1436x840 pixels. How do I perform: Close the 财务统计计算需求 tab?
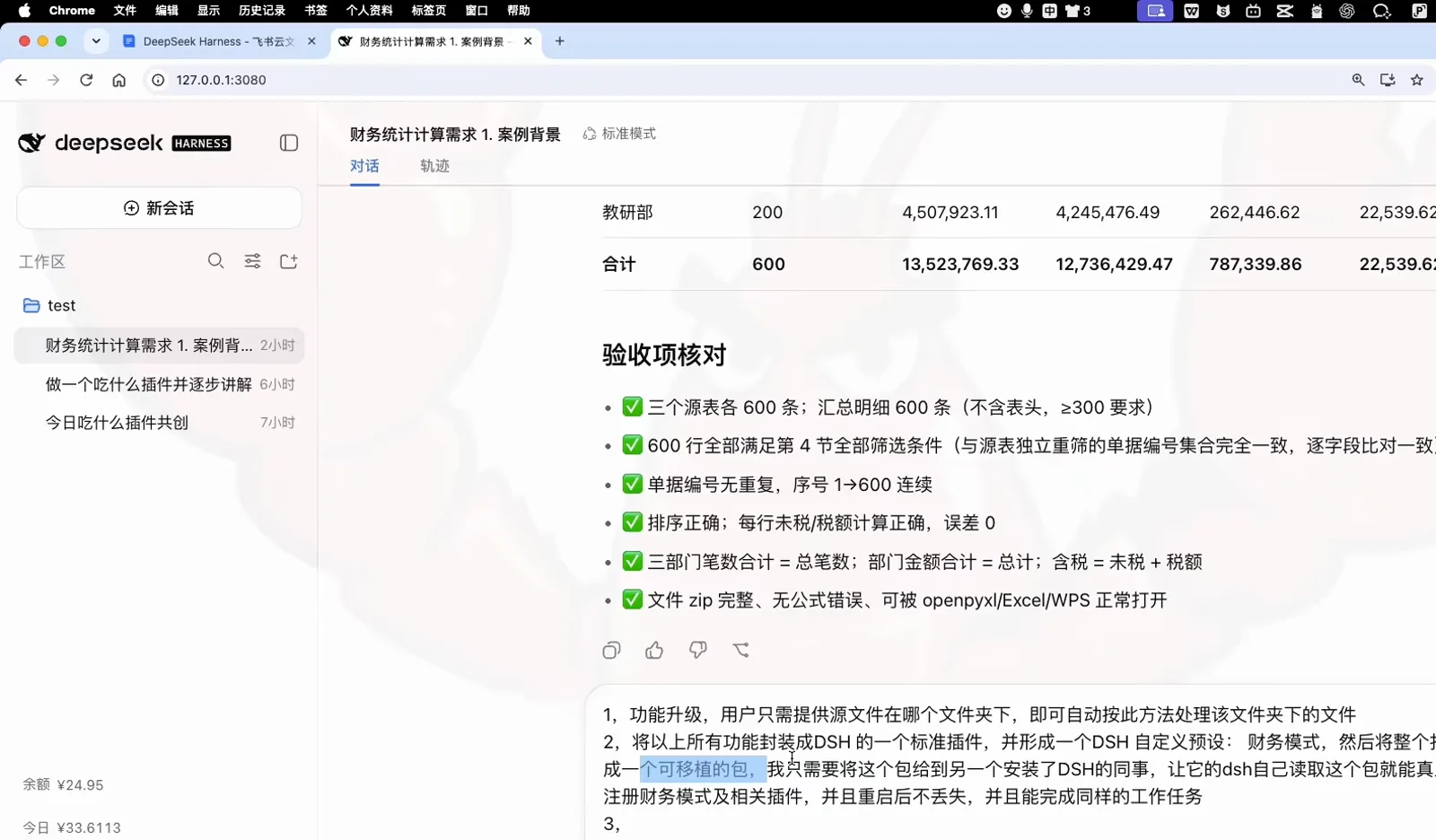[x=528, y=41]
